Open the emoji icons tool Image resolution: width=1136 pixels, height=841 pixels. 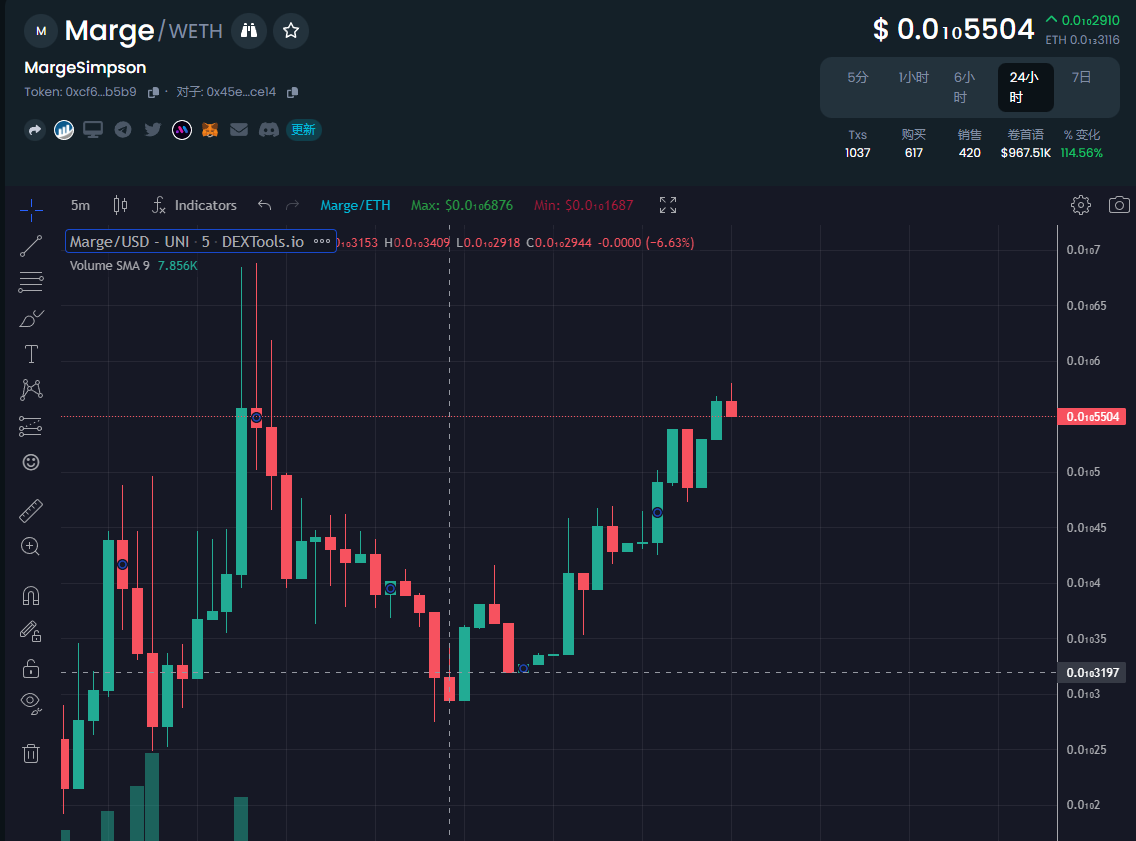coord(31,462)
